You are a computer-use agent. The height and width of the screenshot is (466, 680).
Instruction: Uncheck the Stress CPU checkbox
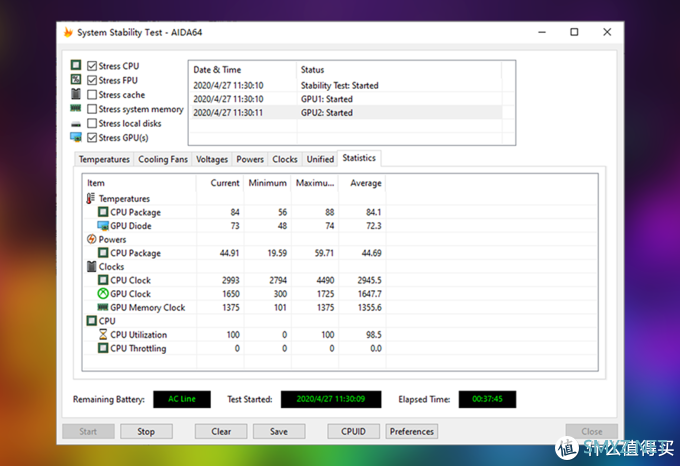(92, 66)
